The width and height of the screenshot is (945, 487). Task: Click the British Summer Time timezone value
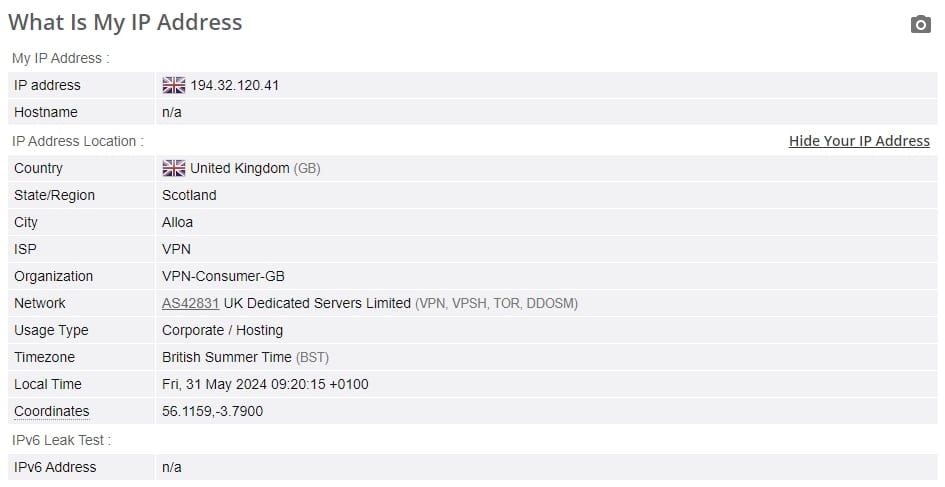tap(227, 357)
